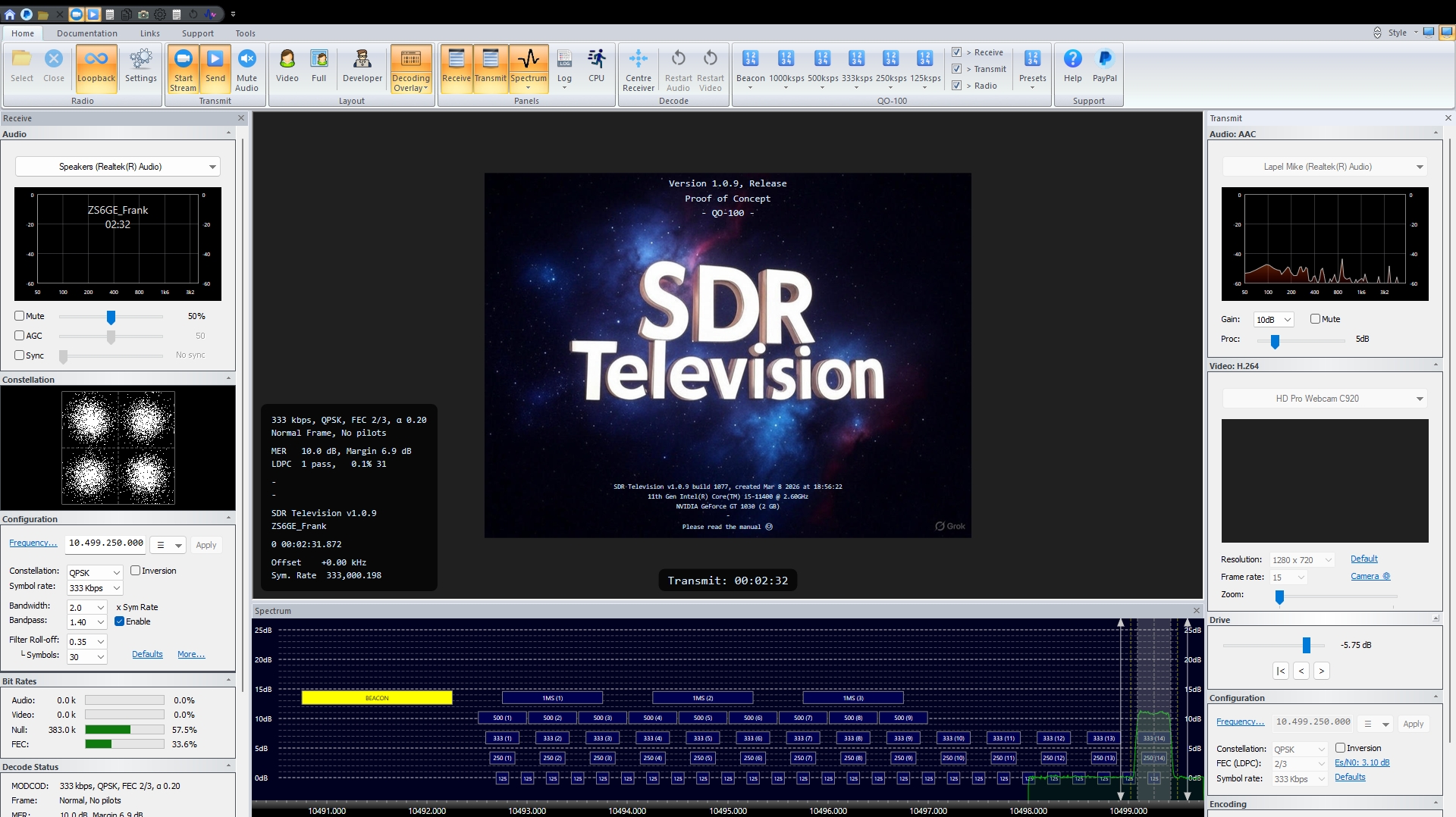Screen dimensions: 1456x817
Task: Switch to the Documentation tab
Action: pos(87,33)
